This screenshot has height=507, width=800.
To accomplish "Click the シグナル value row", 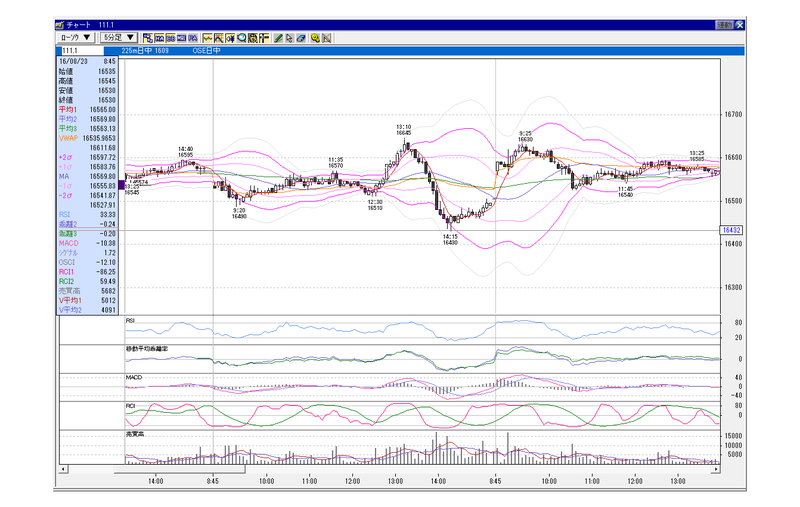I will [x=87, y=253].
